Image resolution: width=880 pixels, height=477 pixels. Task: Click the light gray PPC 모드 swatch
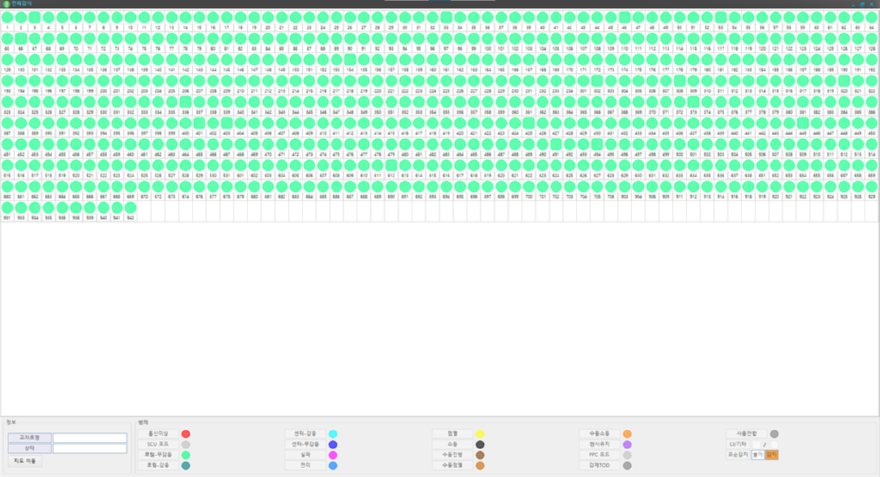click(x=627, y=455)
